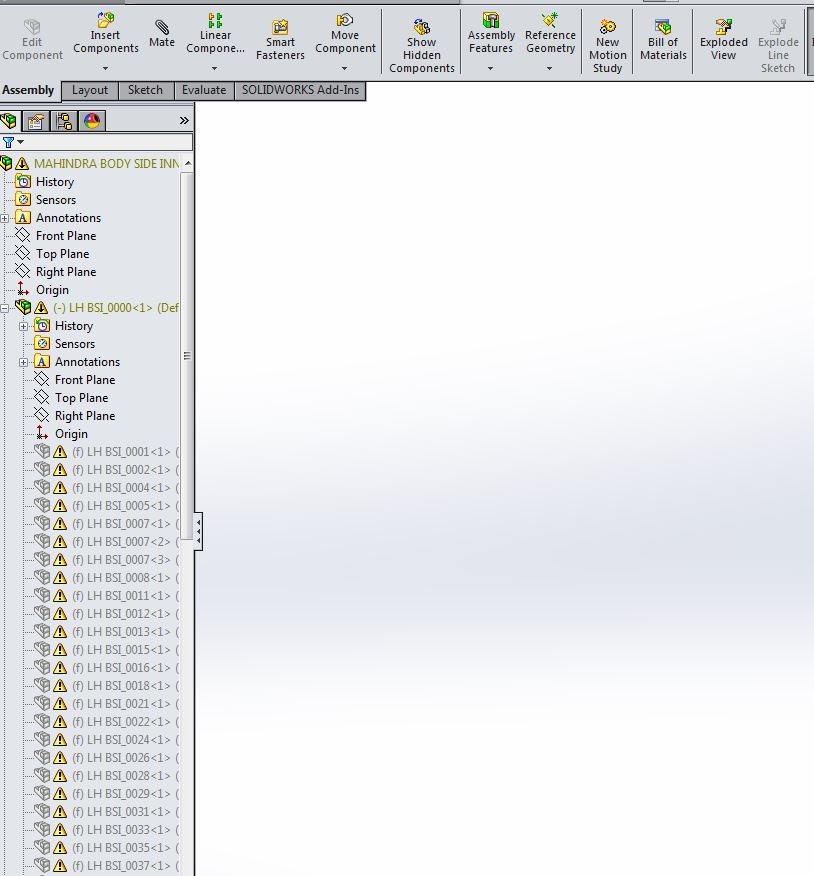The width and height of the screenshot is (814, 876).
Task: Open Move Component dropdown arrow
Action: (344, 68)
